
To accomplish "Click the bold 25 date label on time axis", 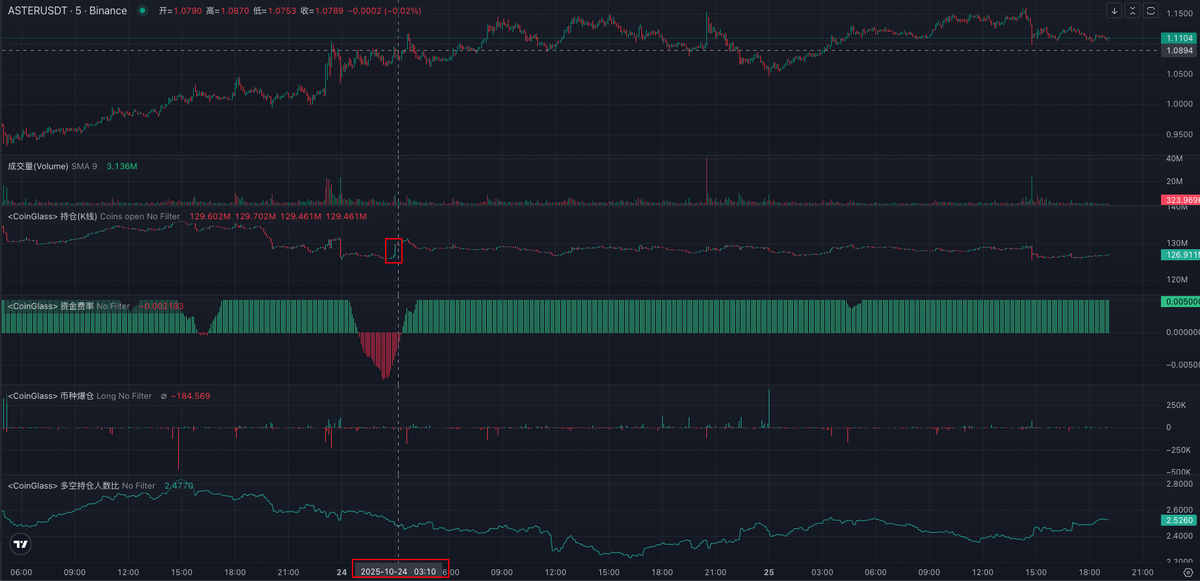I will coord(769,572).
